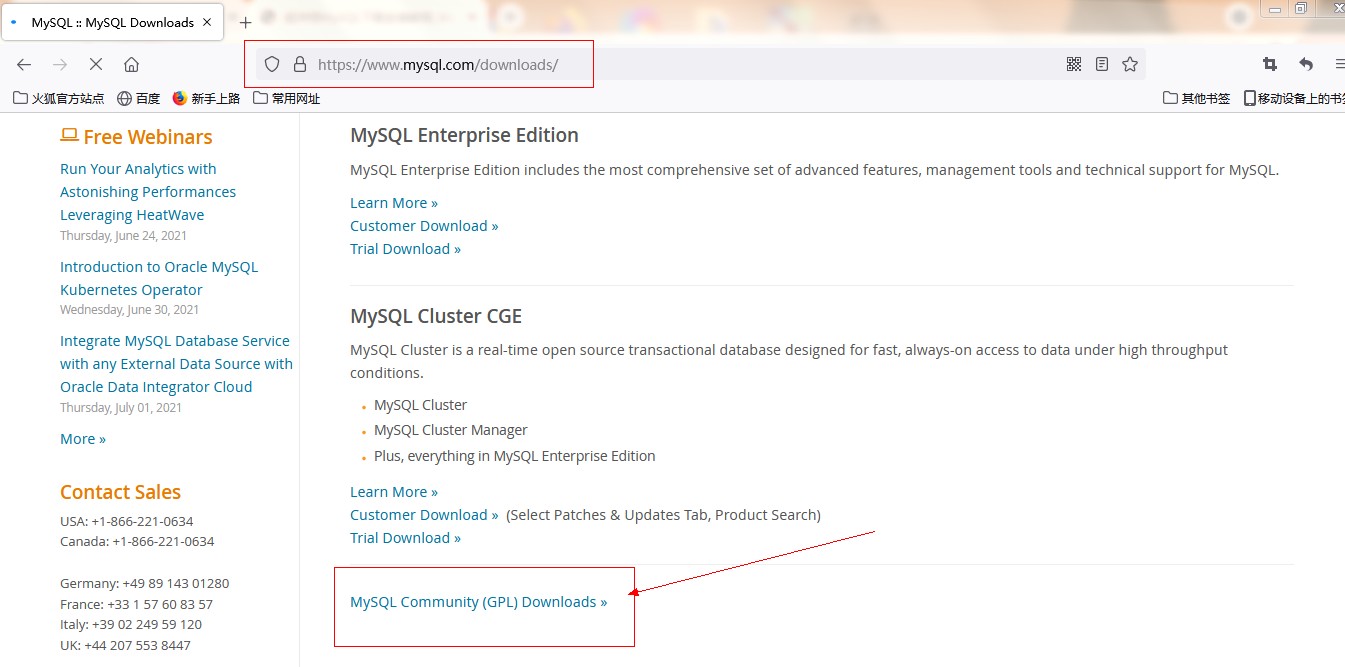Click France: +33 1 57 60 83 57
Image resolution: width=1345 pixels, height=667 pixels.
(136, 604)
